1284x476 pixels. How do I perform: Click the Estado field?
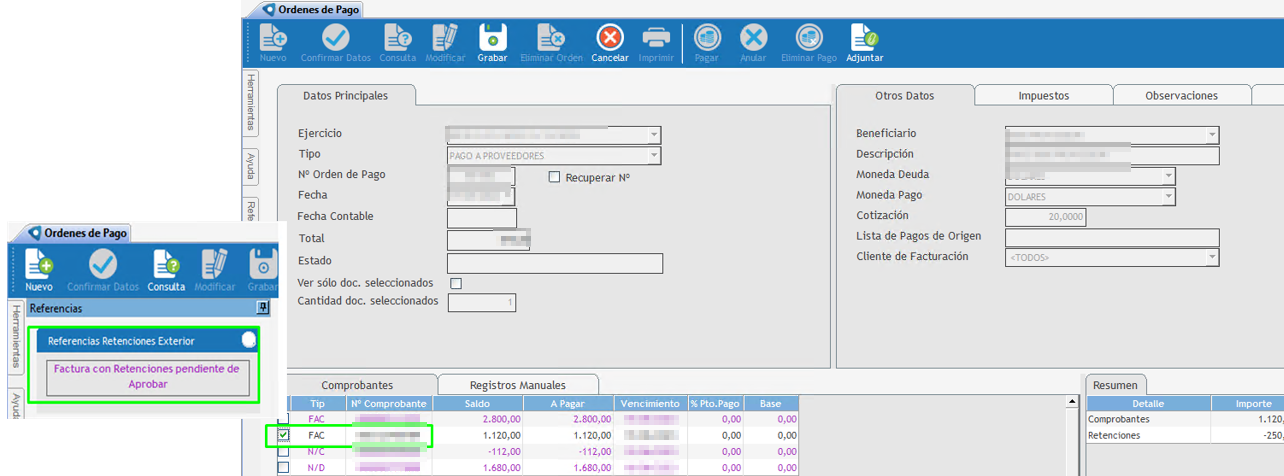(555, 263)
